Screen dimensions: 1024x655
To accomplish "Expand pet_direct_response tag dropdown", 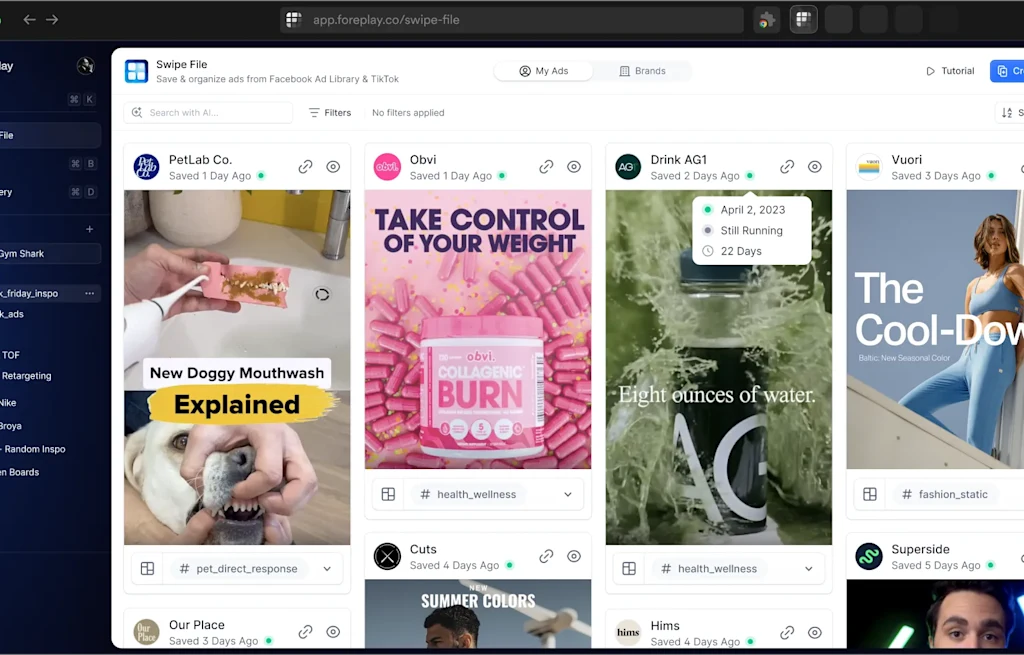I will click(x=327, y=569).
